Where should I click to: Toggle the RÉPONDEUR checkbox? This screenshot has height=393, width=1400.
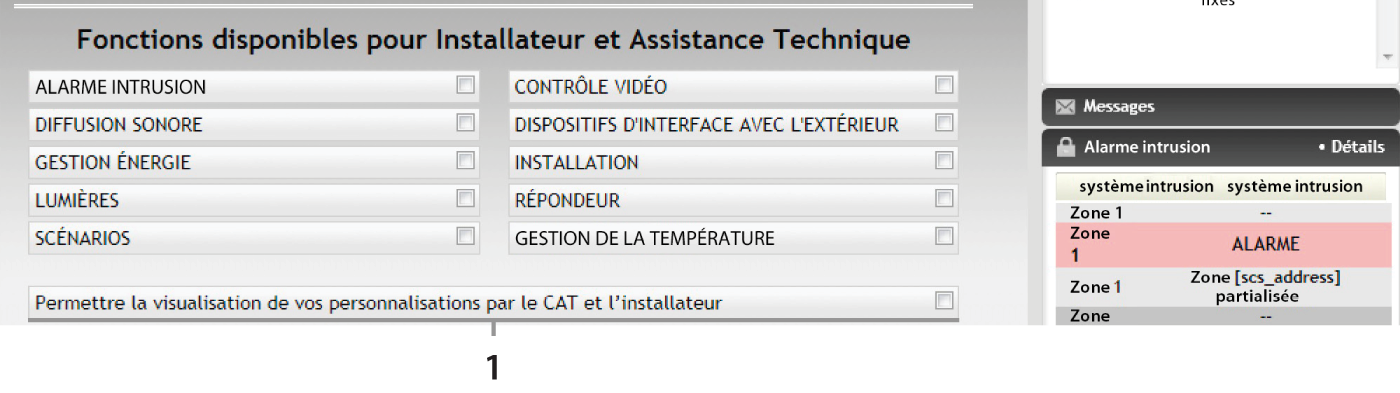coord(944,199)
